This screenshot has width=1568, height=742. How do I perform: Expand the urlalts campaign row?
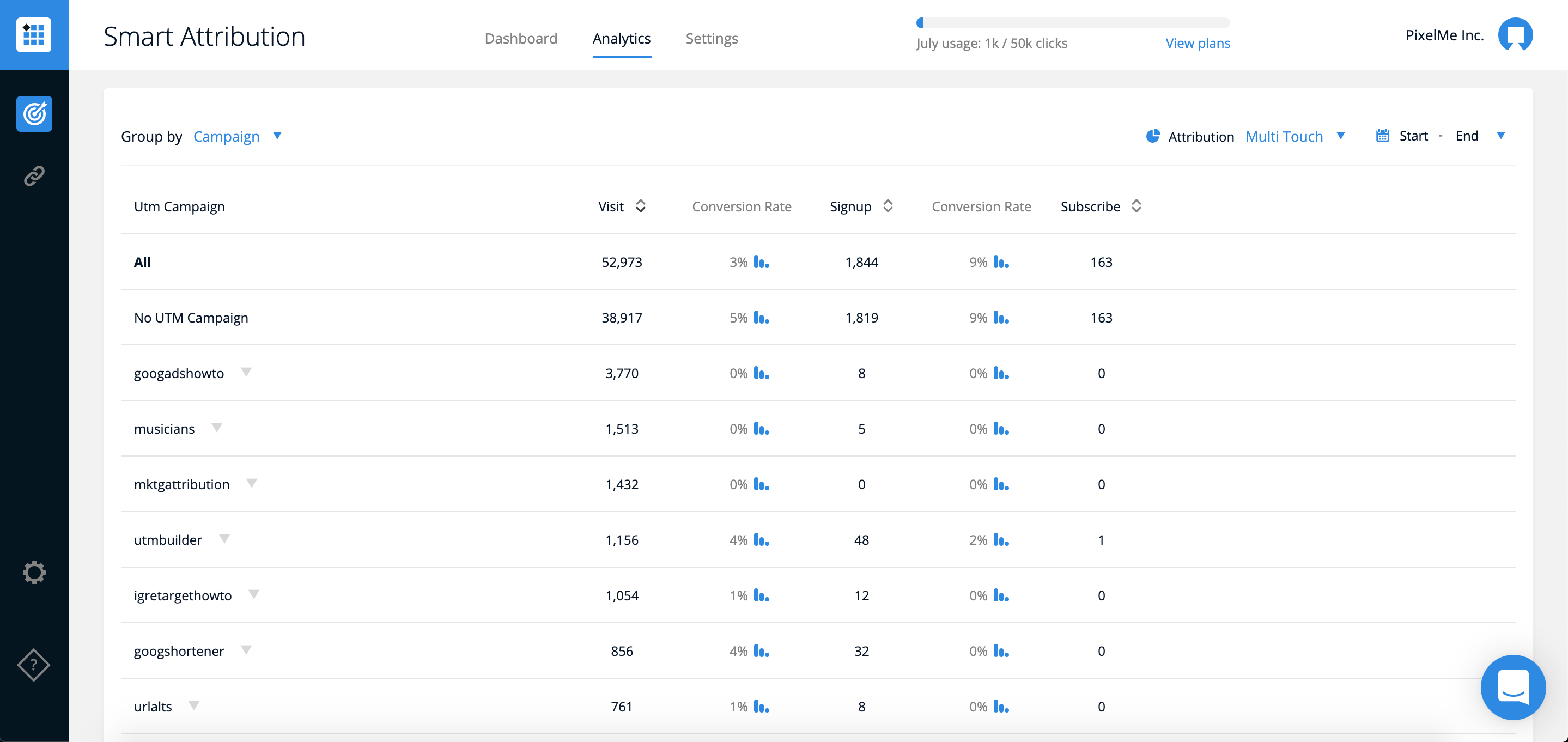tap(193, 705)
